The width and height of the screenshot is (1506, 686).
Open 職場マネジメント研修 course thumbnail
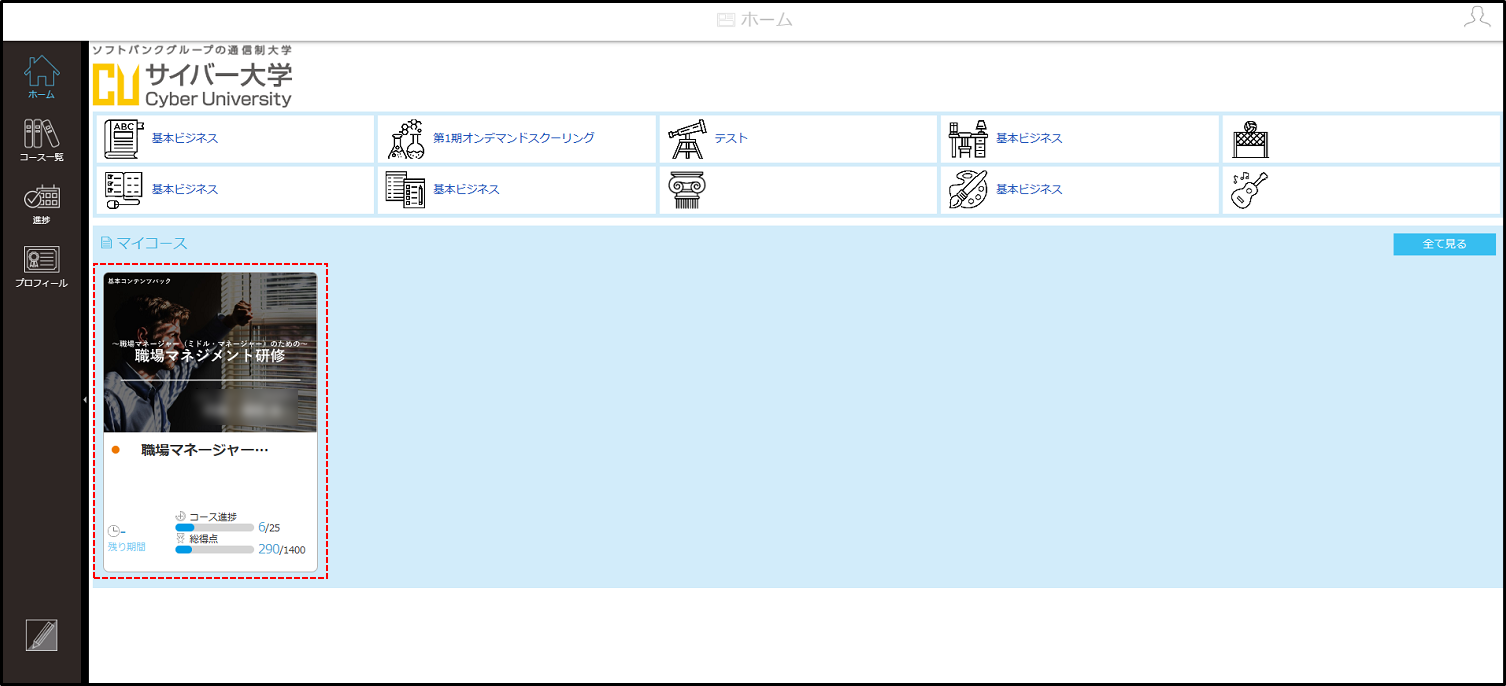pos(210,352)
